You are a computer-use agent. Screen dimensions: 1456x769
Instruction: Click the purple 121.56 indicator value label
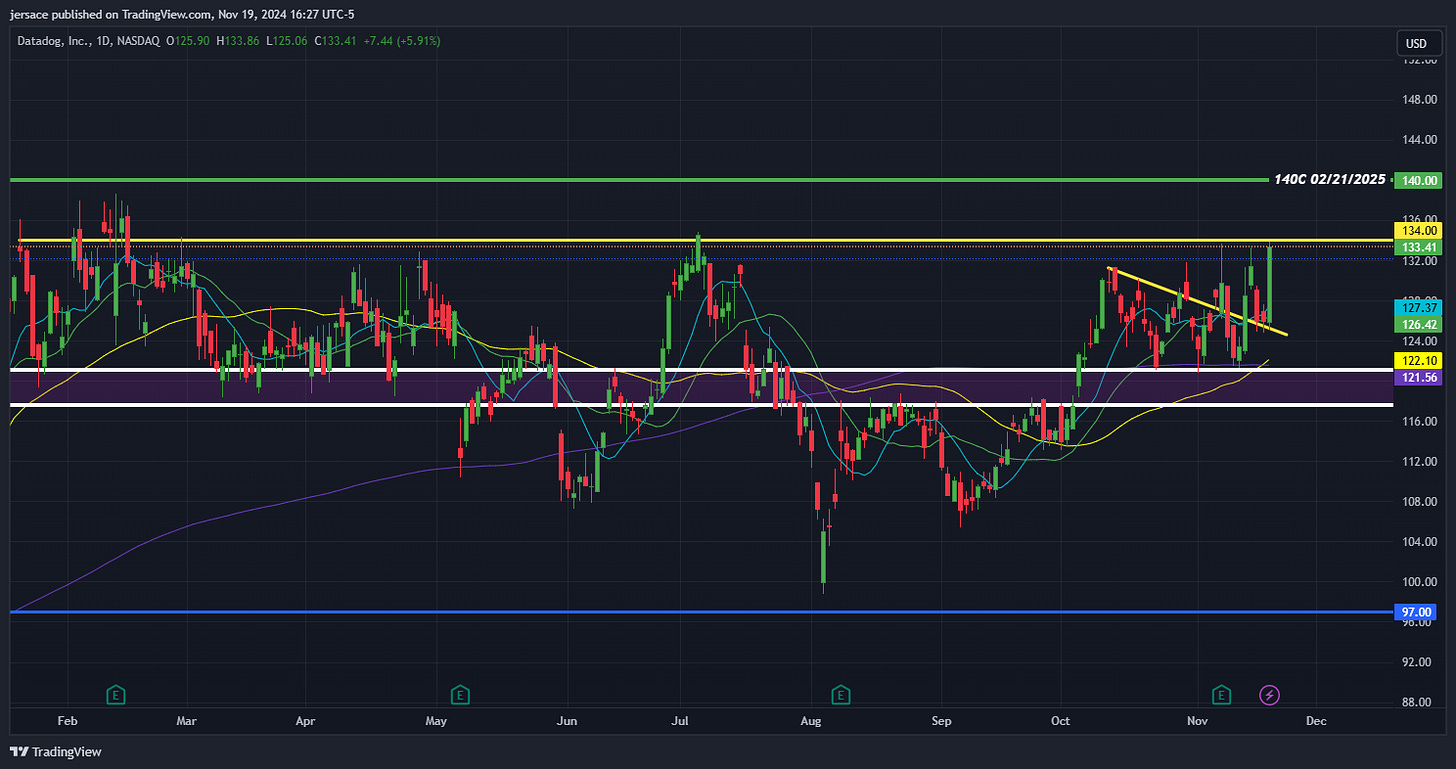[1420, 376]
